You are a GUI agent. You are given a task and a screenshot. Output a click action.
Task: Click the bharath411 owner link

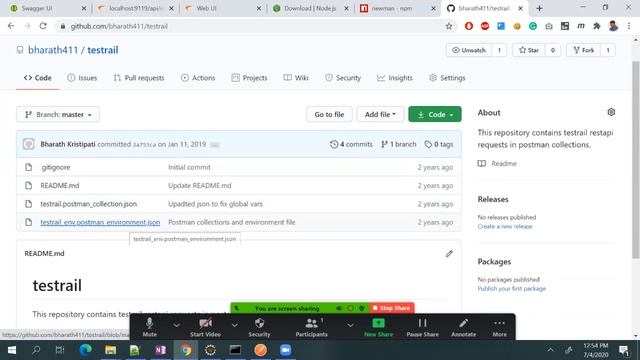point(53,50)
